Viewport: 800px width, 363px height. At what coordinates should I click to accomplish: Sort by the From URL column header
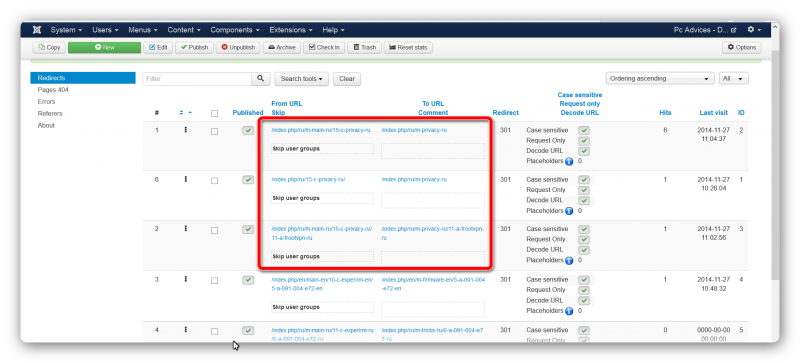click(287, 104)
